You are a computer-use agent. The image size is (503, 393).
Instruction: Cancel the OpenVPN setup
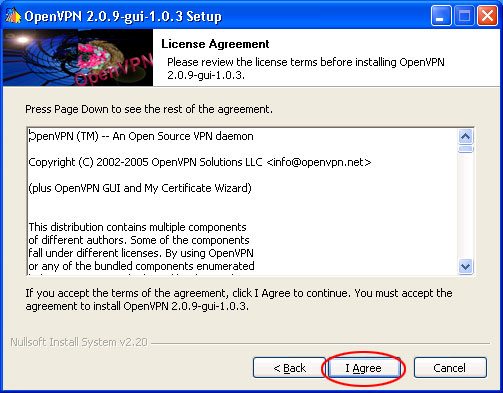pyautogui.click(x=450, y=368)
